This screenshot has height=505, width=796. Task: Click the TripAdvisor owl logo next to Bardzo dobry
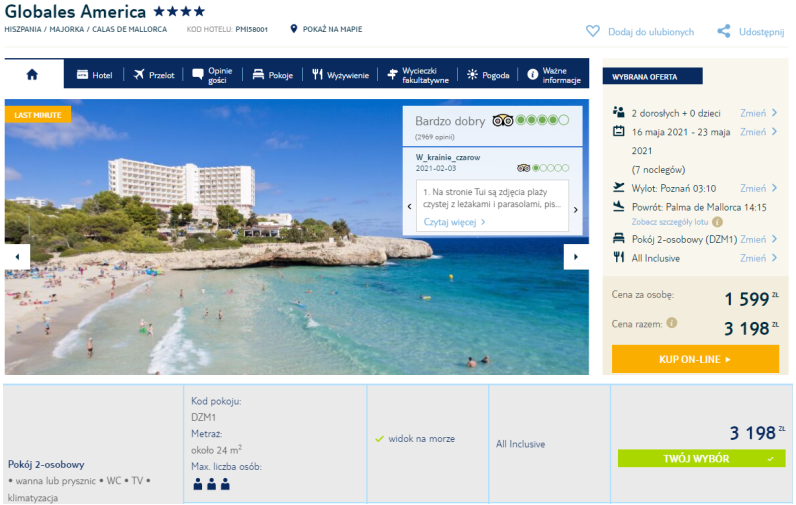pyautogui.click(x=503, y=120)
